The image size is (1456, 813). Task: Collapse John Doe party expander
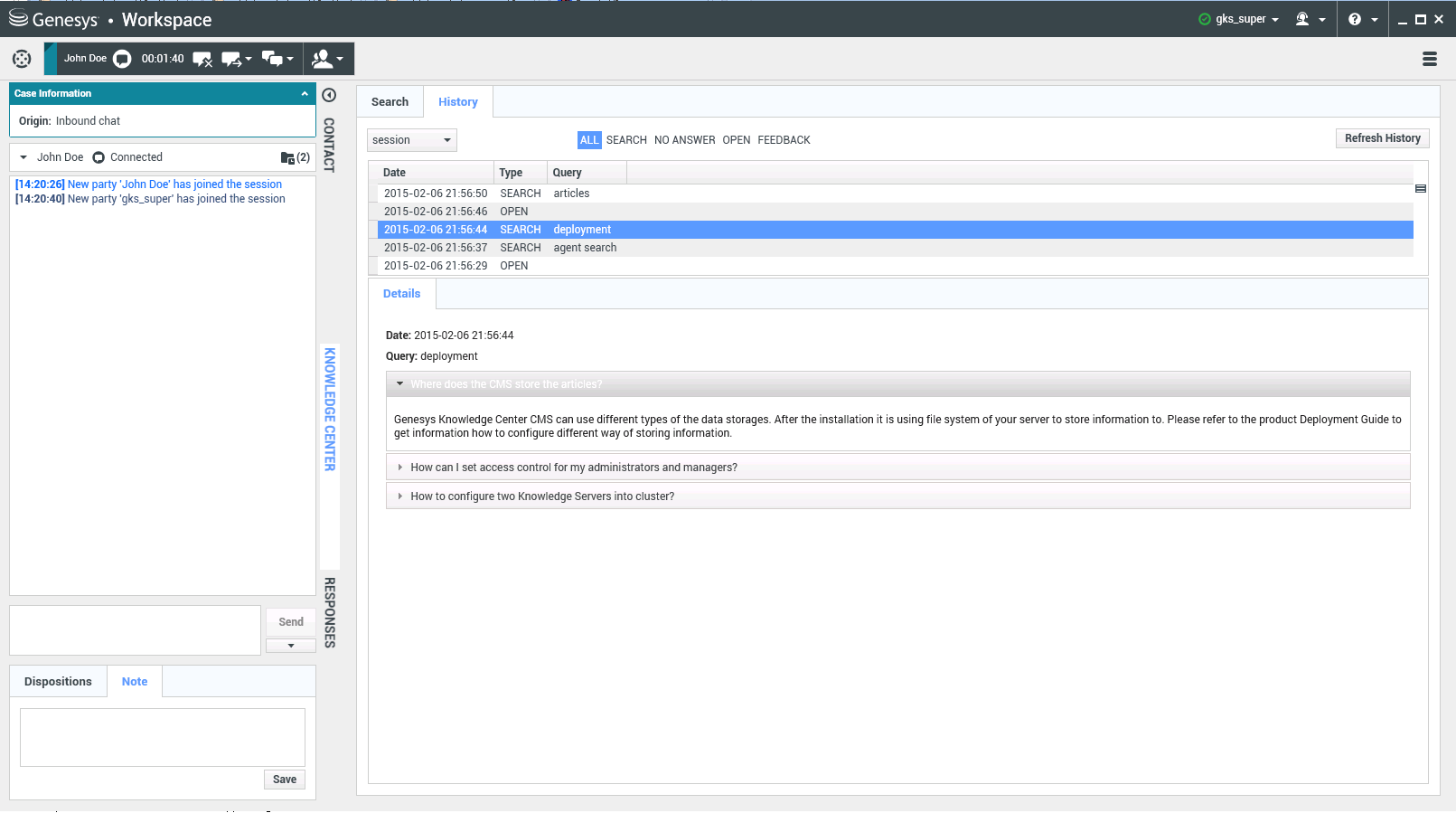[x=23, y=157]
